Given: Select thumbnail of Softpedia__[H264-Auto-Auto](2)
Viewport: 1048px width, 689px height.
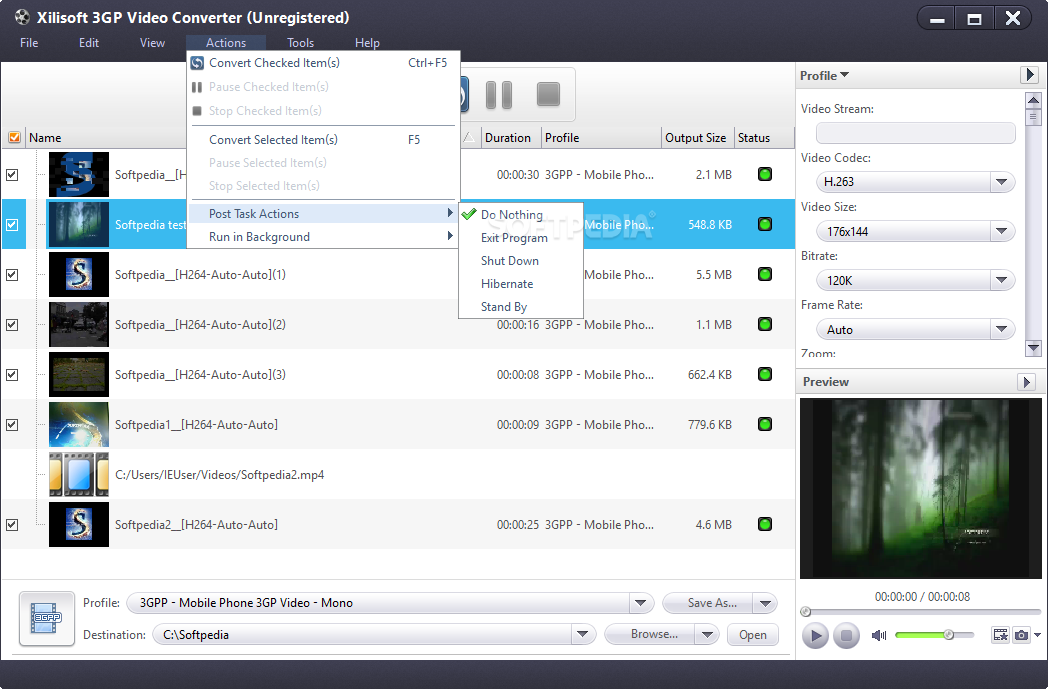Looking at the screenshot, I should coord(79,324).
